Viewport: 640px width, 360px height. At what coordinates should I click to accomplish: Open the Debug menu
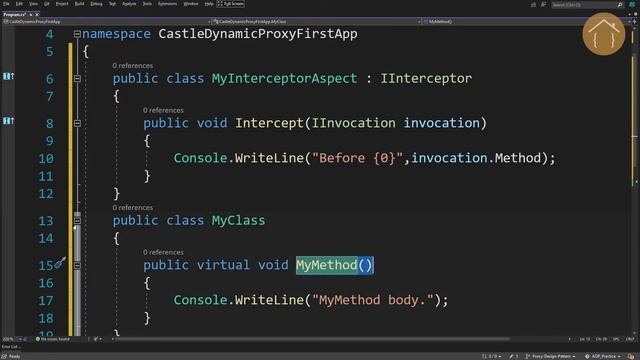[x=96, y=4]
